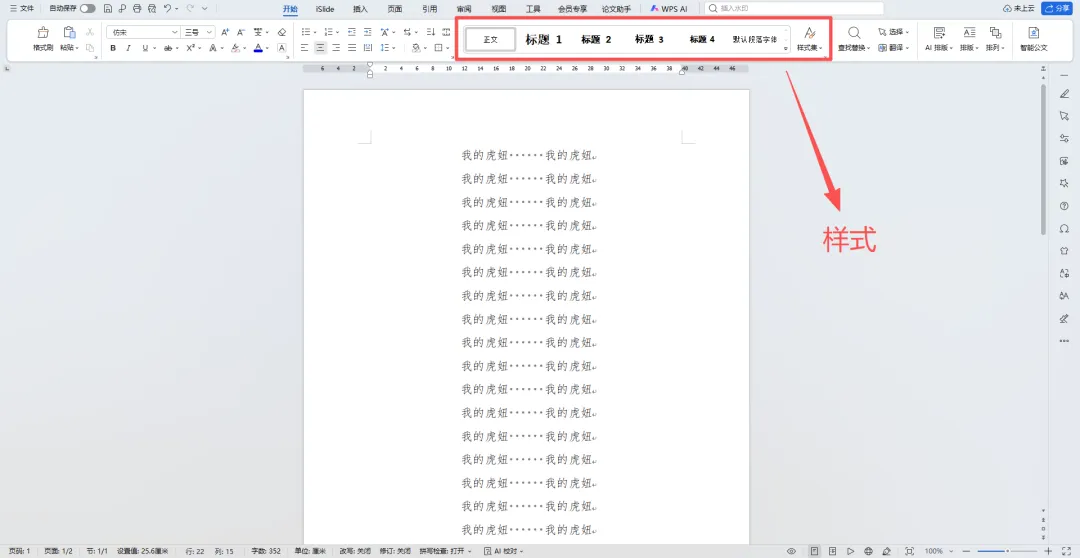This screenshot has height=558, width=1080.
Task: Click the AI layout (AI 排版) icon
Action: [939, 33]
